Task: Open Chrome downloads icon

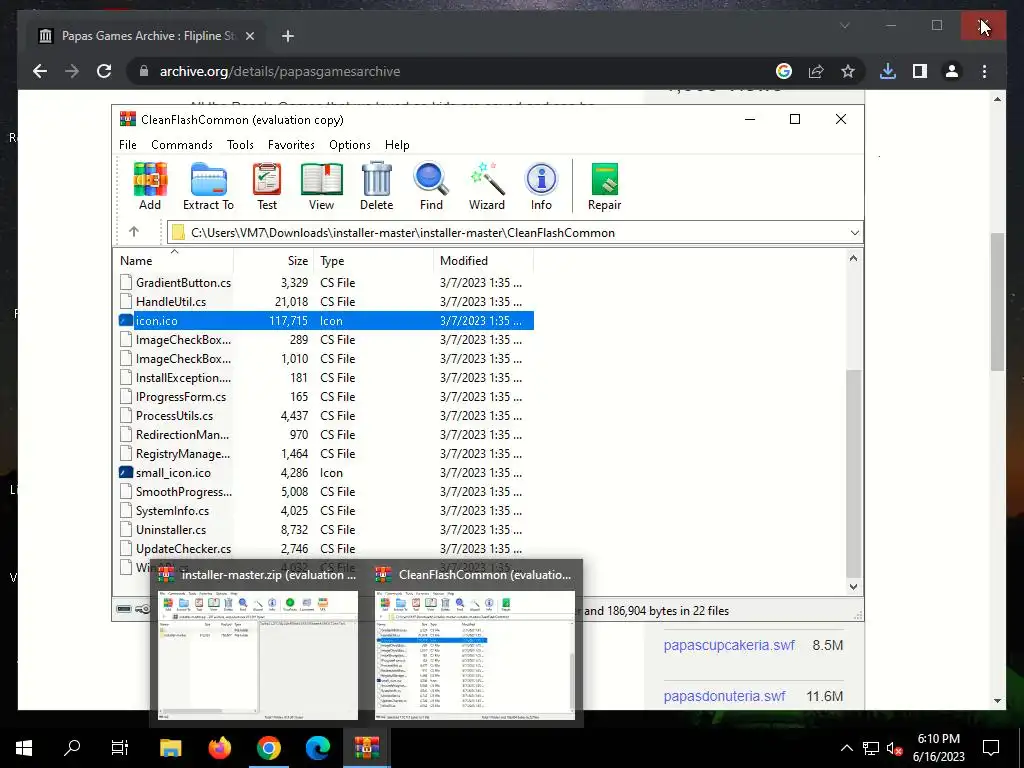Action: (888, 71)
